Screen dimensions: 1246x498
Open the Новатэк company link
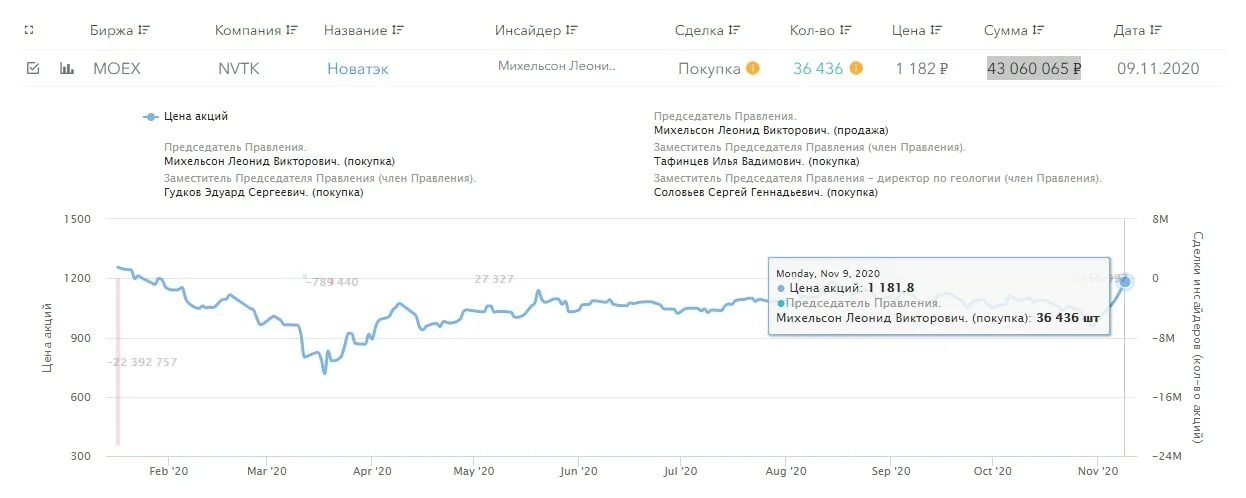click(357, 69)
